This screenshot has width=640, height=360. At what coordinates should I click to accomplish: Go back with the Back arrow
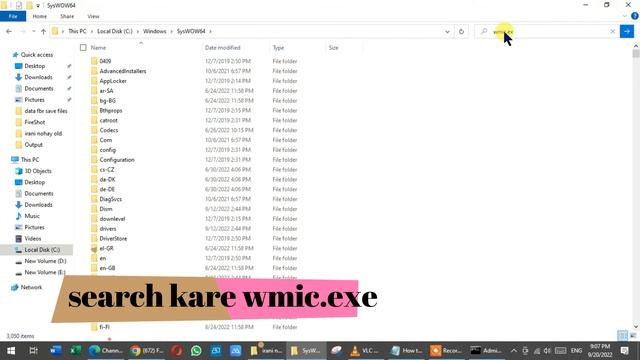[x=9, y=31]
